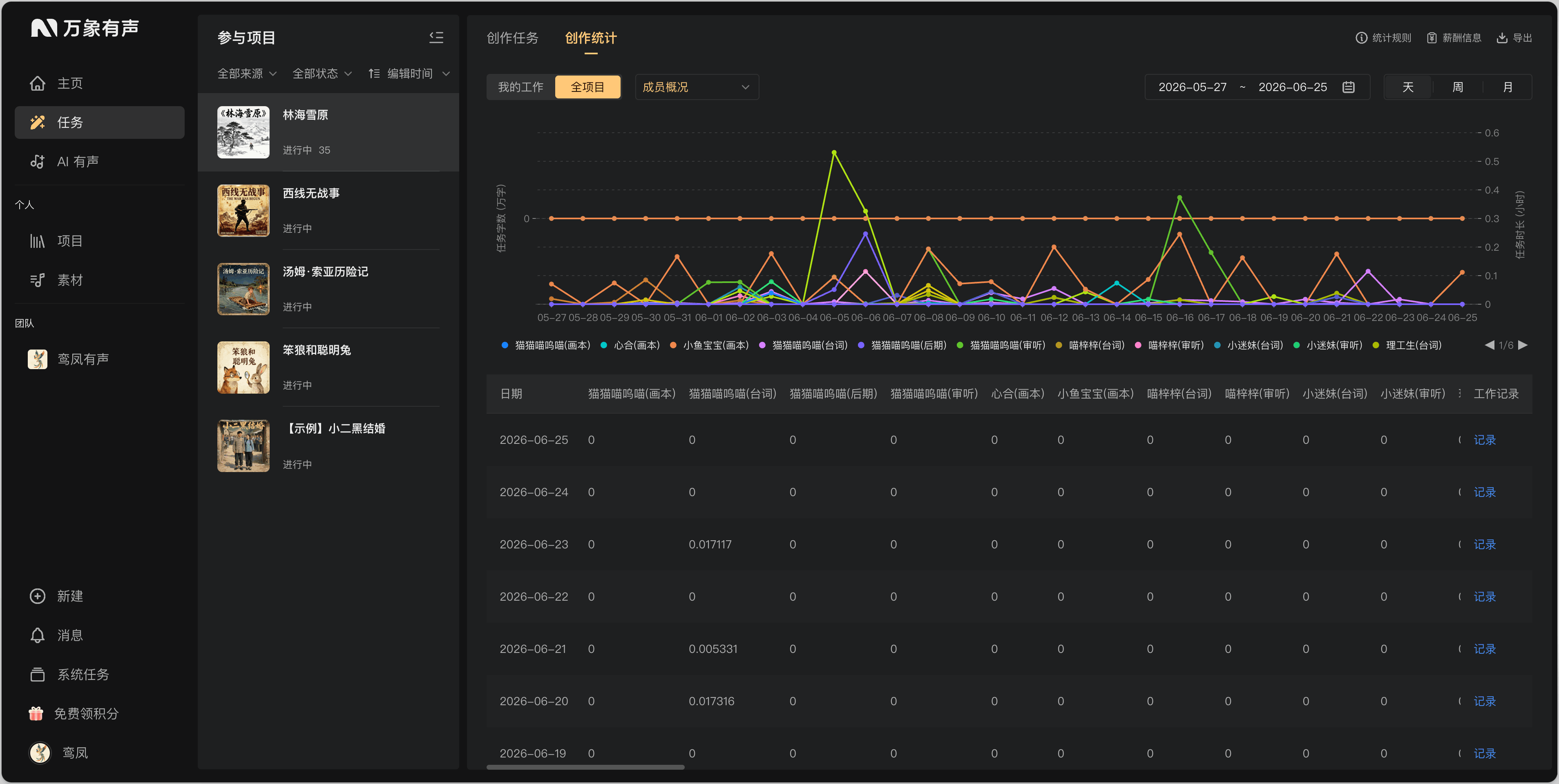Select 周 time granularity
This screenshot has width=1559, height=784.
(x=1457, y=87)
